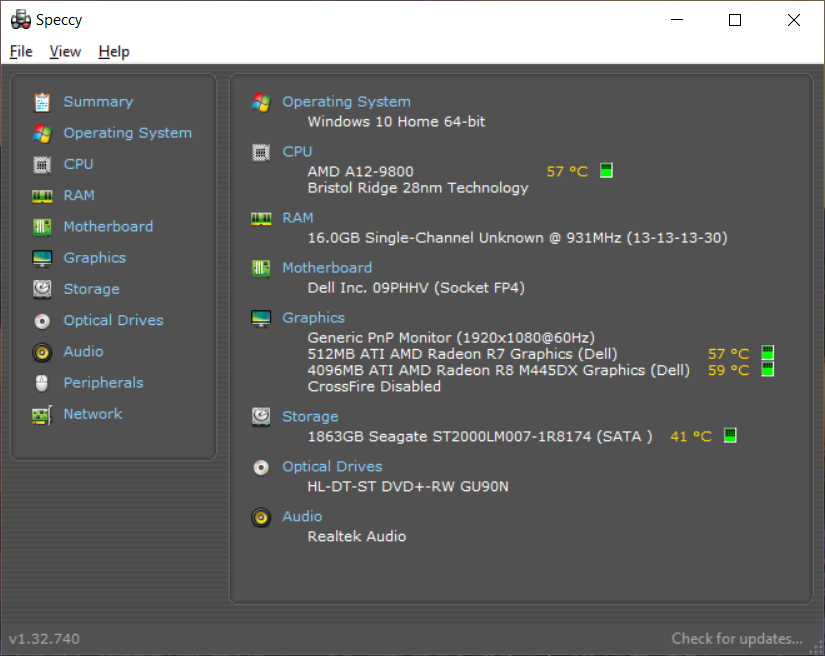Click the Summary clipboard icon in sidebar
The image size is (825, 656).
coord(42,102)
